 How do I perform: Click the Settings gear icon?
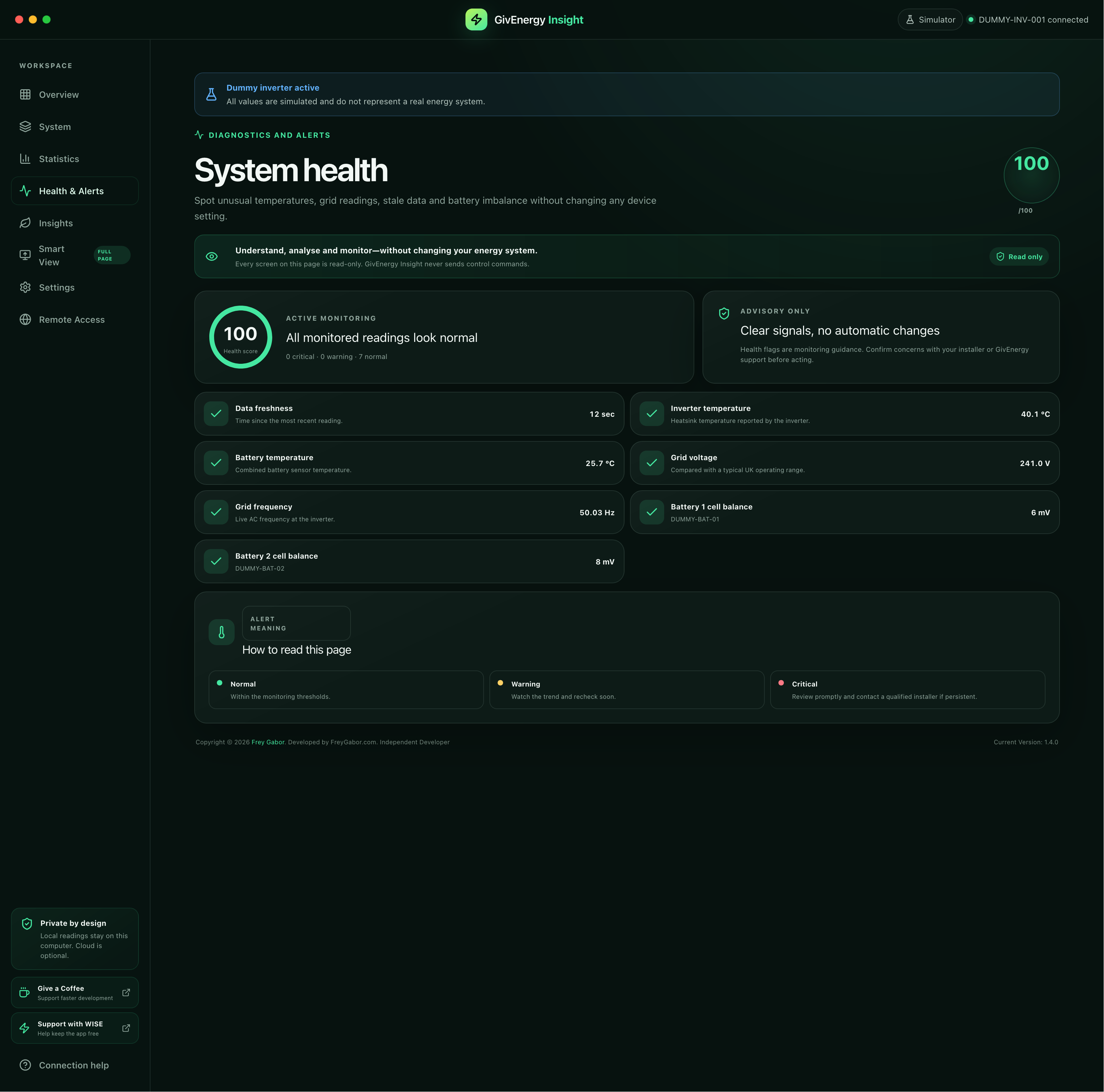[25, 287]
